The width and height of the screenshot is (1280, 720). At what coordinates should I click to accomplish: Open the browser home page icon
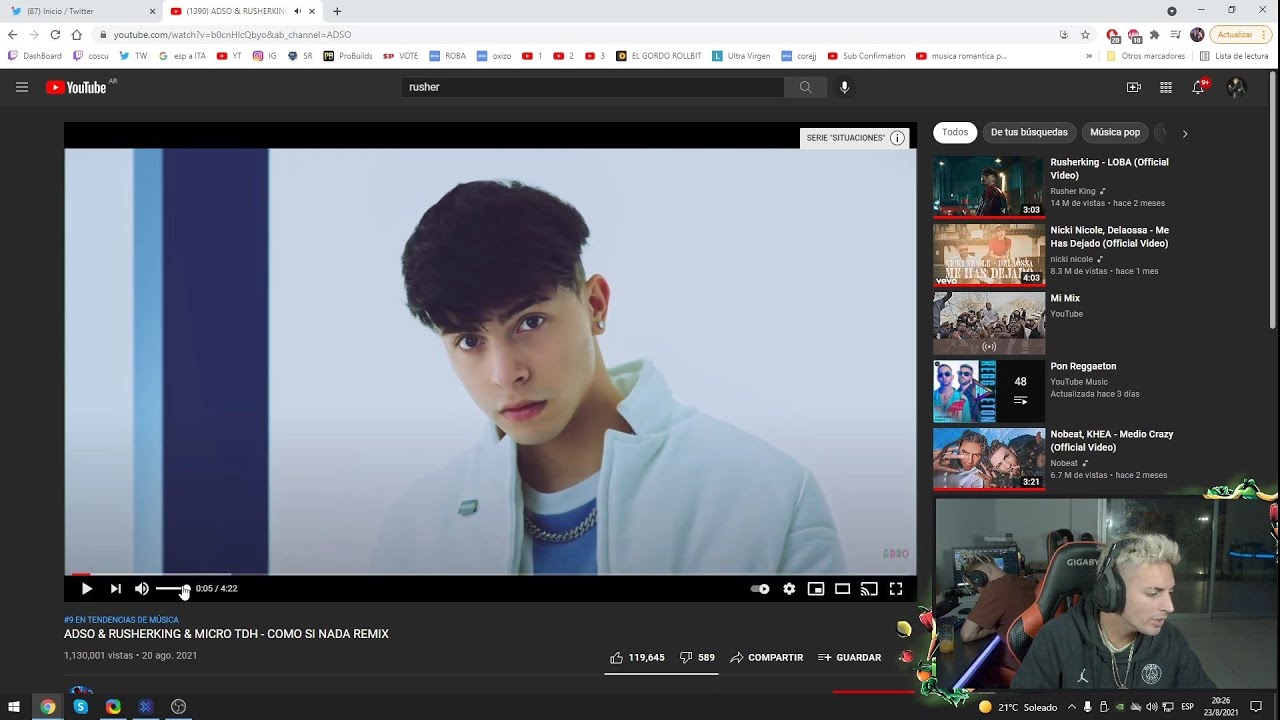(76, 34)
